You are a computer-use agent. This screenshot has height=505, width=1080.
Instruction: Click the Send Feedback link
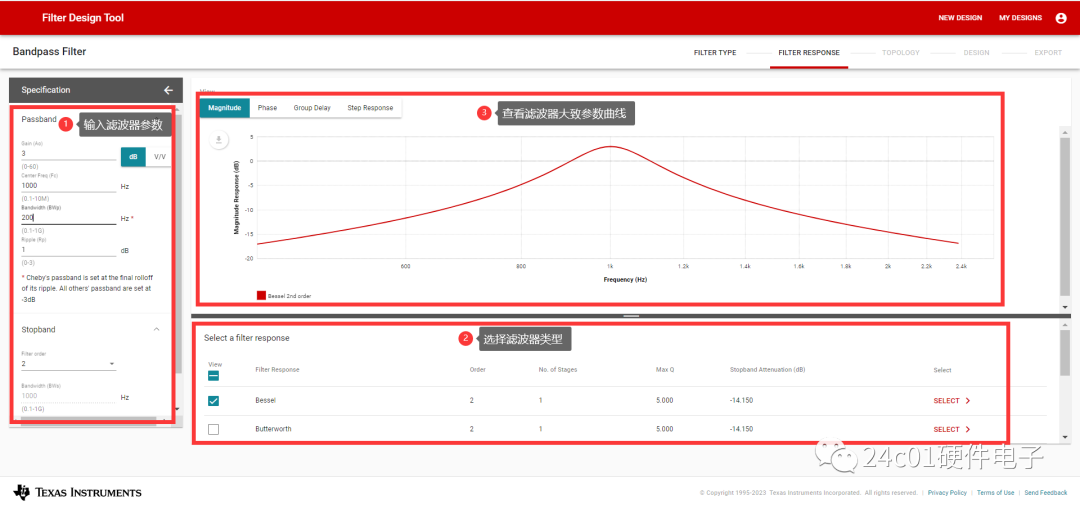(1045, 493)
